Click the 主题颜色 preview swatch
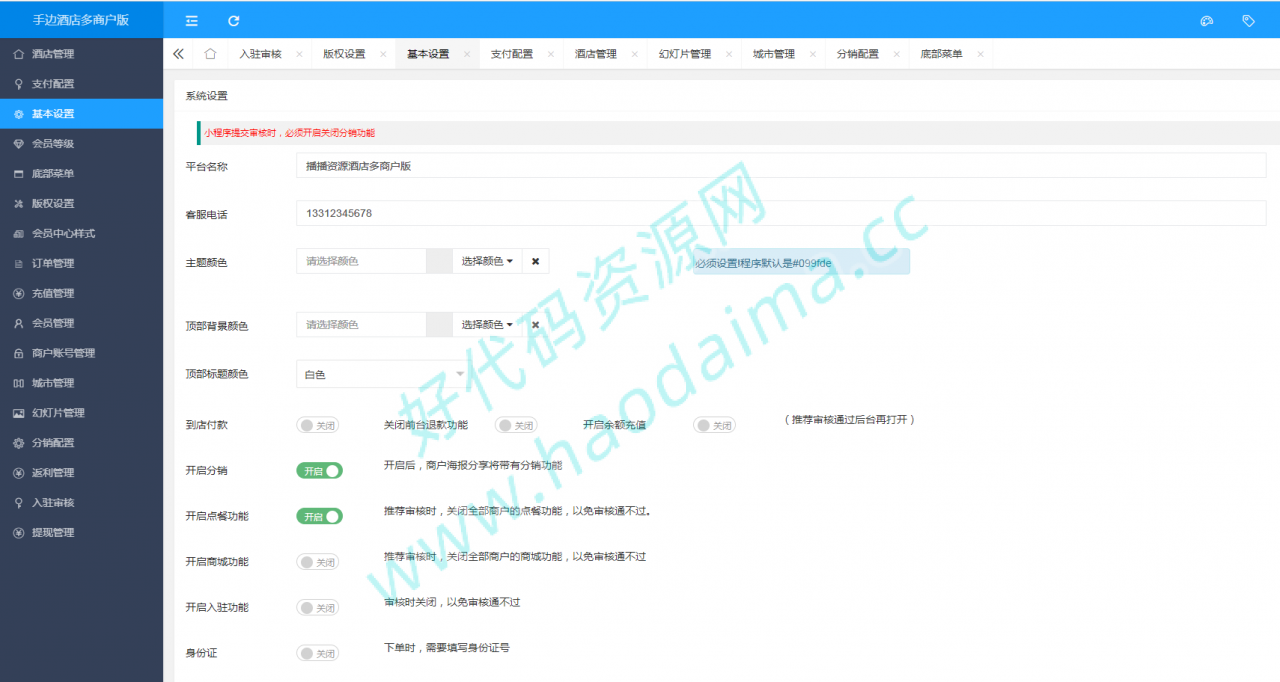1280x682 pixels. tap(439, 261)
